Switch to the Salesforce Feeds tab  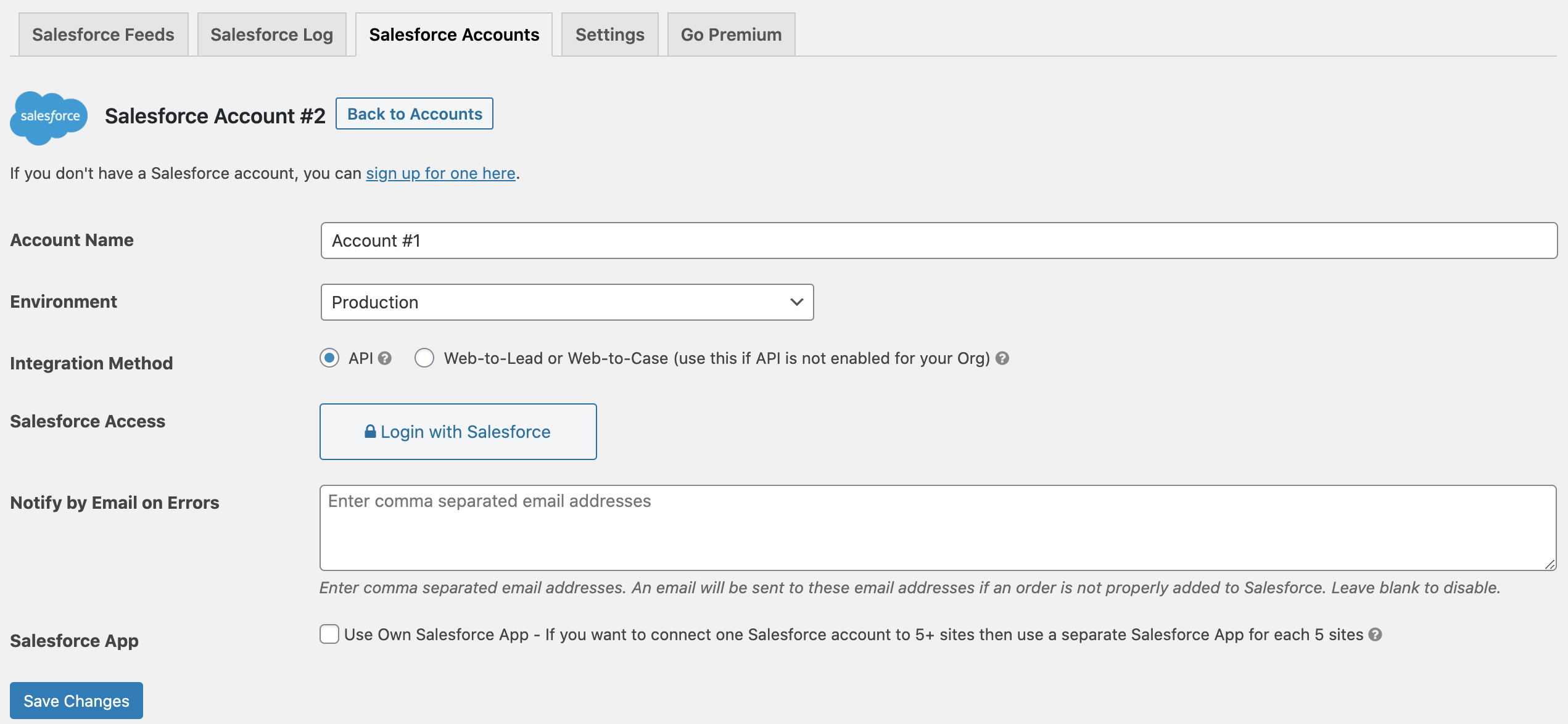[x=103, y=35]
